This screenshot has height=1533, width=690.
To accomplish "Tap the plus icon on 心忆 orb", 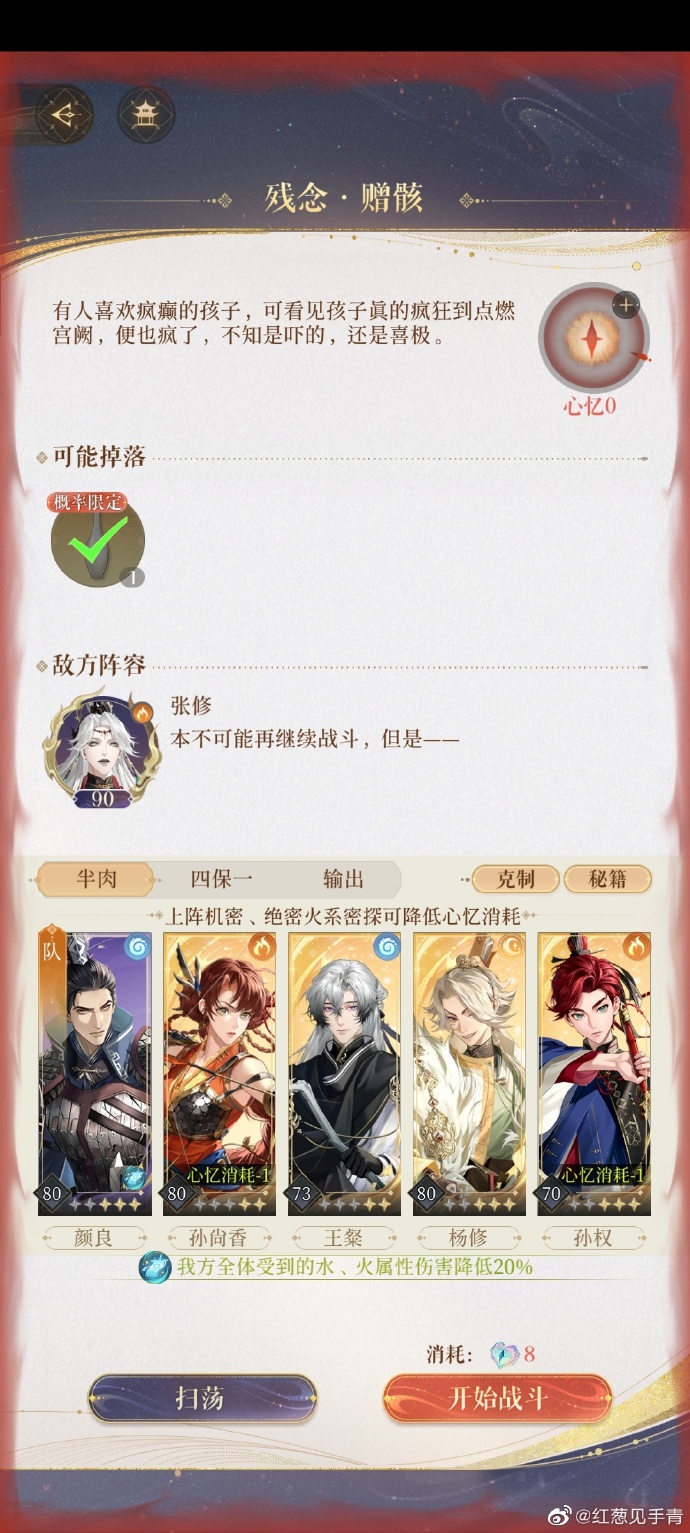I will coord(625,304).
